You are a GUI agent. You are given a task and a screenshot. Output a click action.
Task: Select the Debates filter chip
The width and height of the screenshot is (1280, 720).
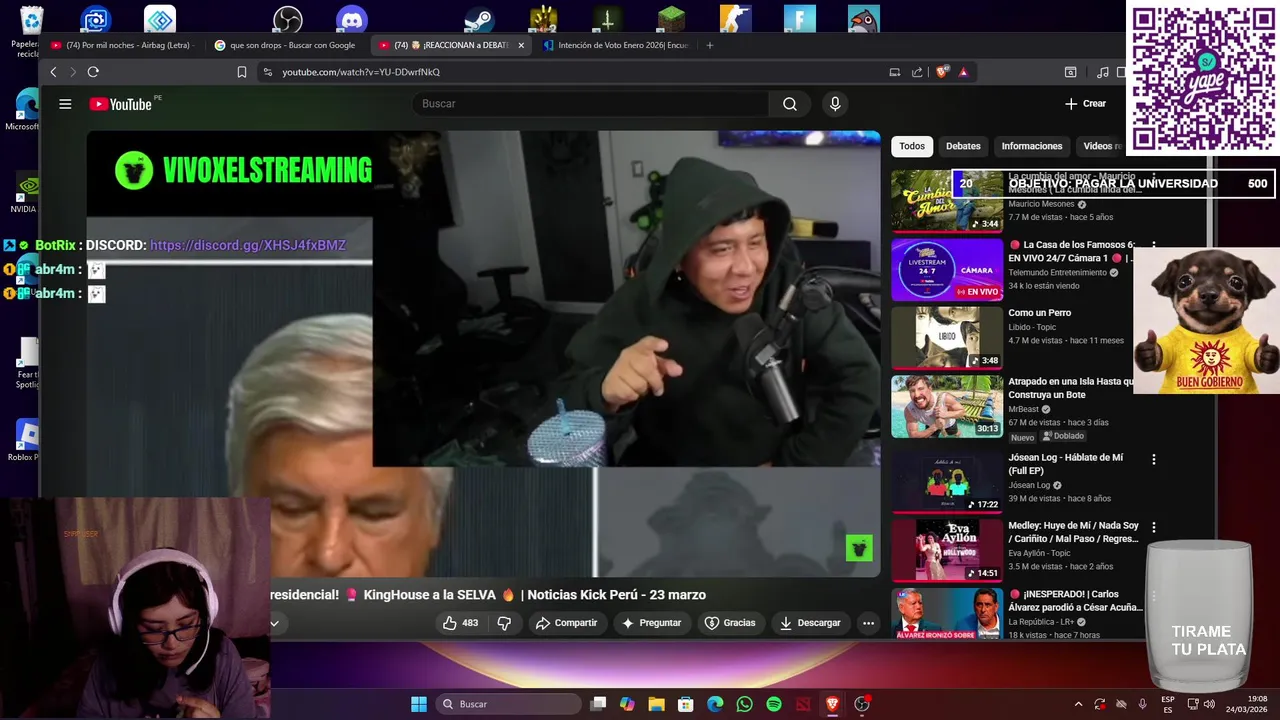(x=963, y=146)
